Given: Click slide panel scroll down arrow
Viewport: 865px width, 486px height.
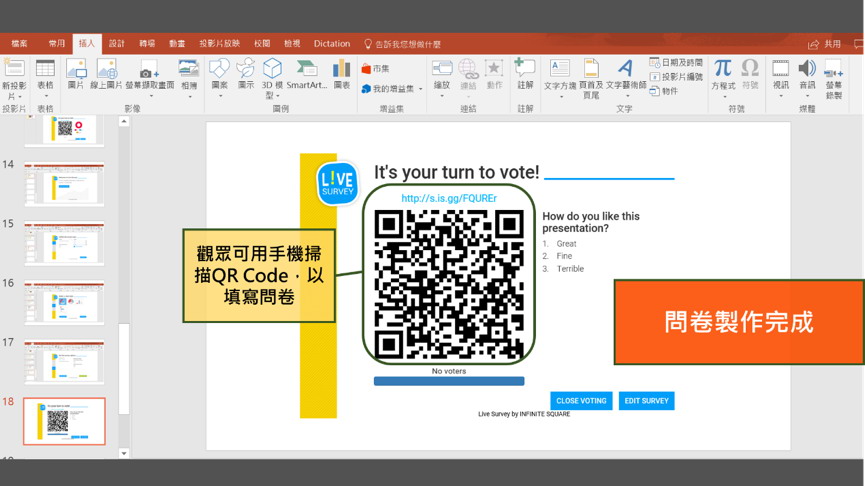Looking at the screenshot, I should pyautogui.click(x=124, y=453).
